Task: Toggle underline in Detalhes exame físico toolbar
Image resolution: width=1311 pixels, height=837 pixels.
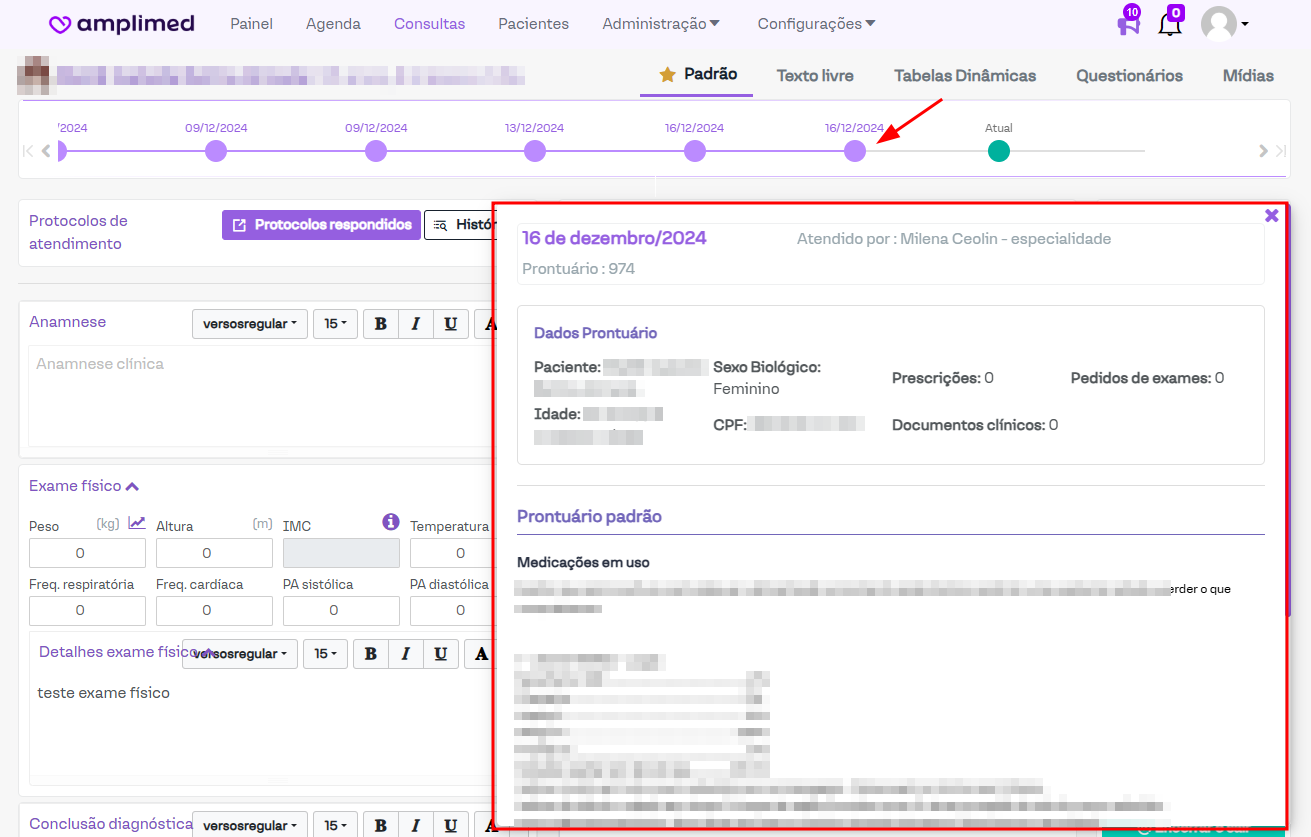Action: (440, 654)
